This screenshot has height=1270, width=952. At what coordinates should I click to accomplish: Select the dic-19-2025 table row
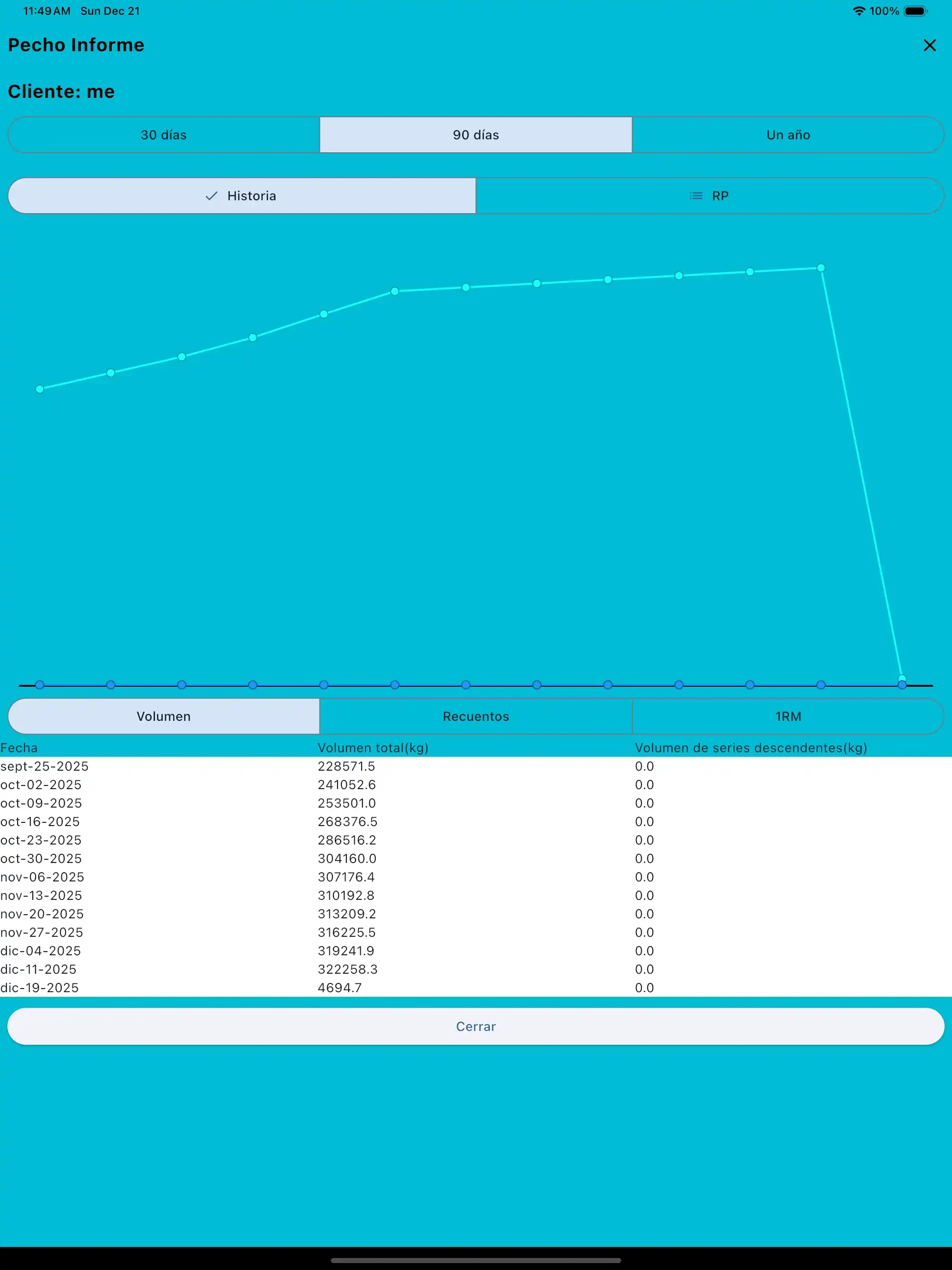[x=40, y=988]
